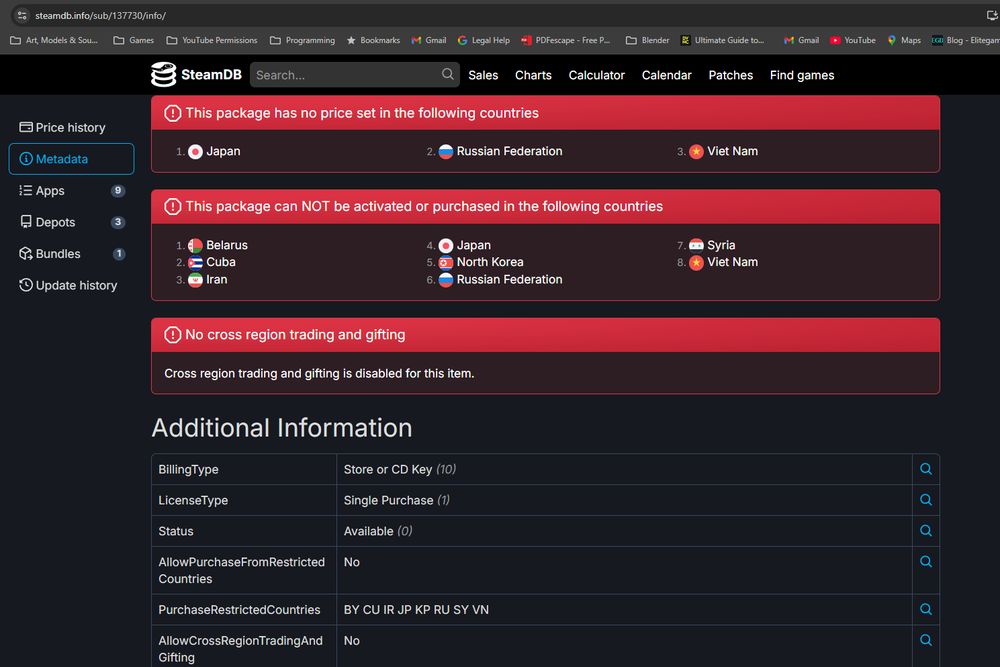Click the magnifier icon for PurchaseRestrictedCountries

click(x=926, y=610)
